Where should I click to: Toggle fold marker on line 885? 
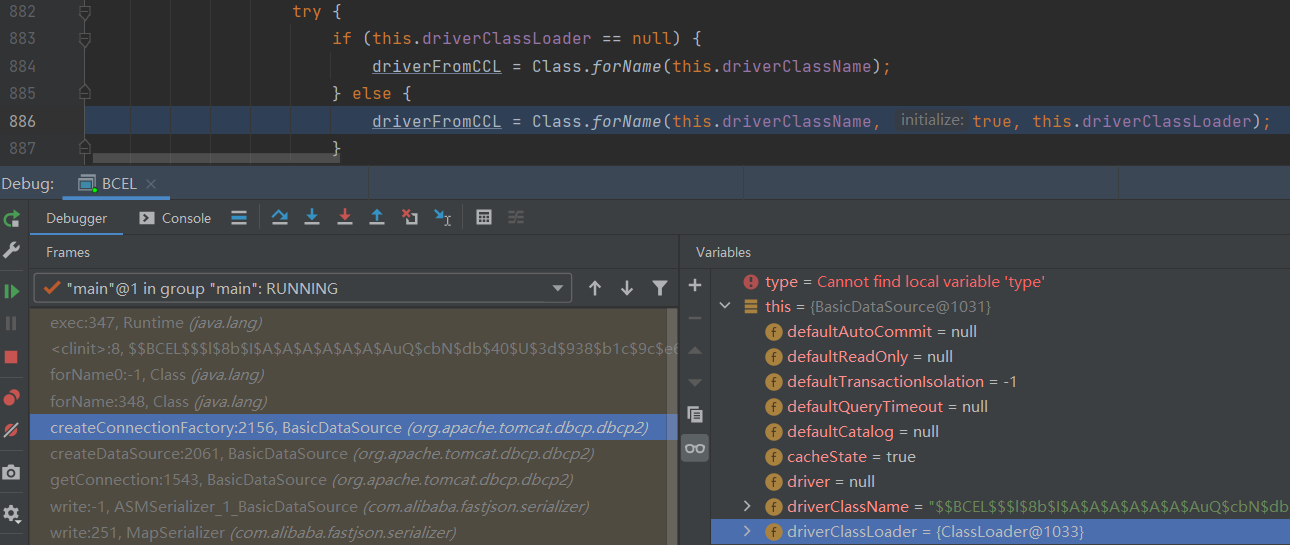click(x=85, y=92)
